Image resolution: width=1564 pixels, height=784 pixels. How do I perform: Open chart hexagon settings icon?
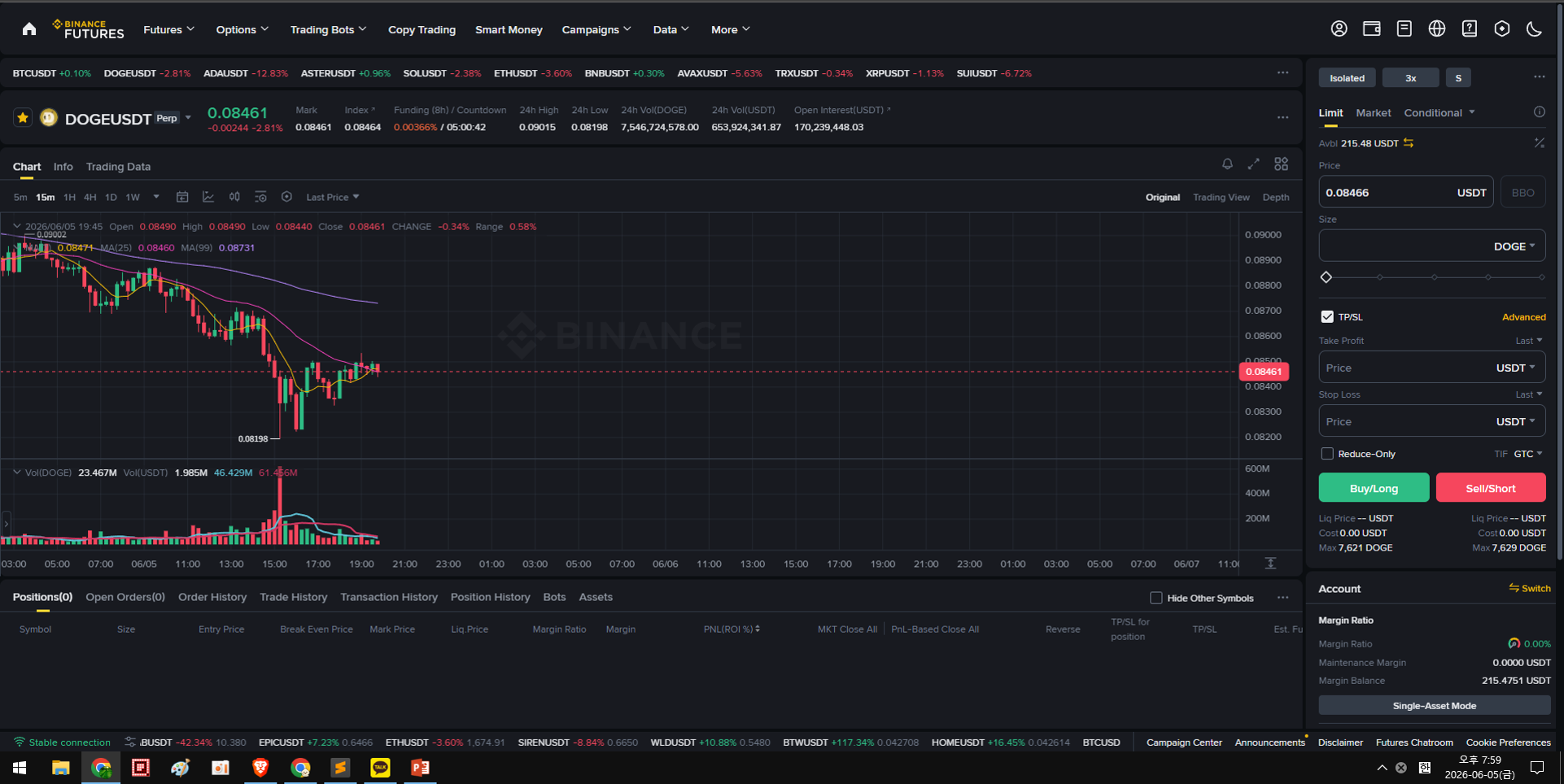(286, 197)
